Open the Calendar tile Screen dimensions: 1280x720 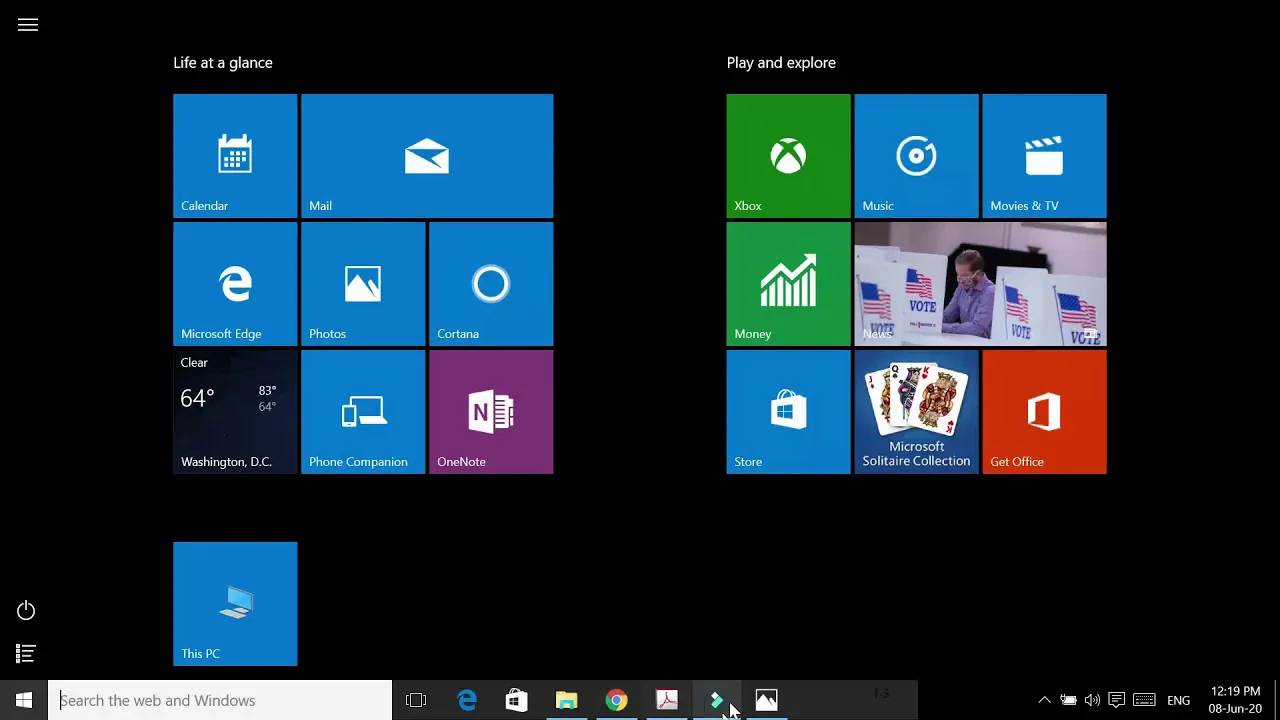(x=235, y=156)
